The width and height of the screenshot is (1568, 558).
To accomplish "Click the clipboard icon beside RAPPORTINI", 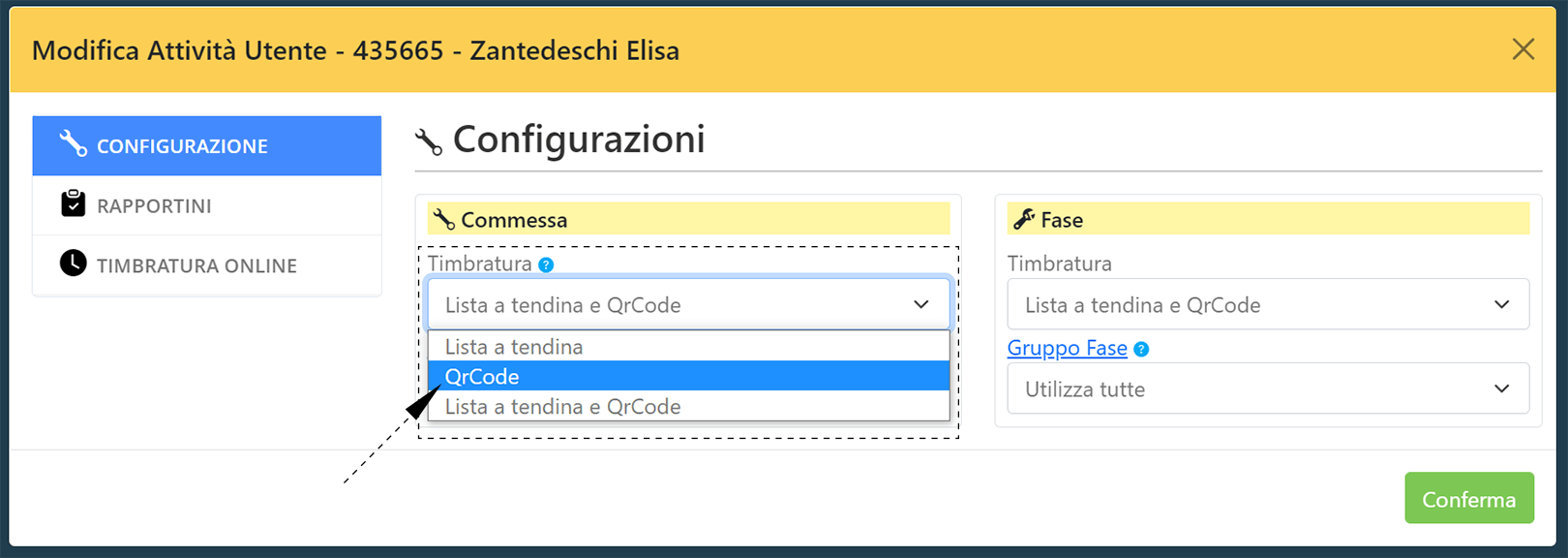I will [x=73, y=203].
